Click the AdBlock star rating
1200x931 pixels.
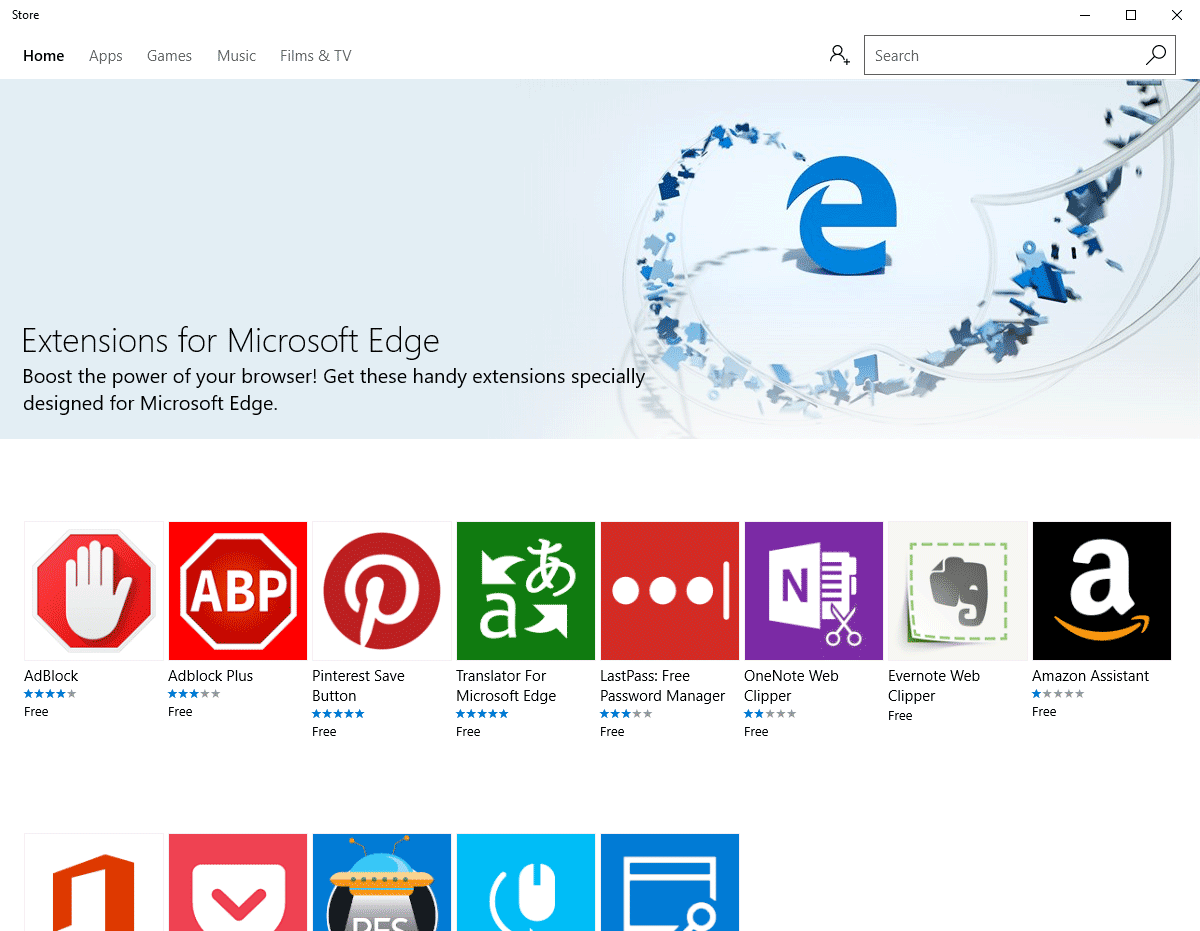tap(50, 694)
